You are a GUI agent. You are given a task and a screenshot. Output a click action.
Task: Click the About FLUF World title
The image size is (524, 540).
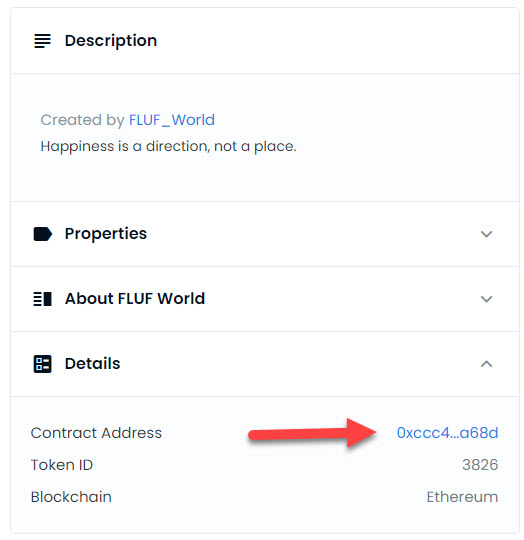coord(135,299)
